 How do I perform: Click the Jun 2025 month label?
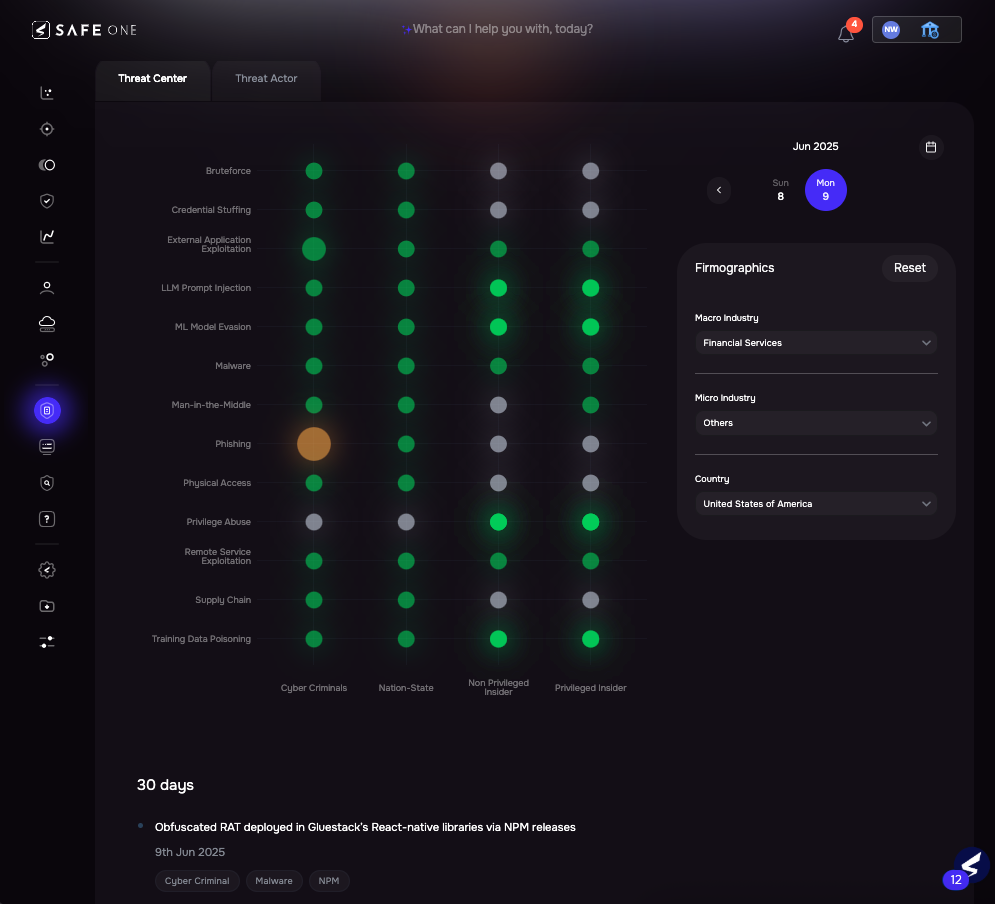tap(815, 147)
